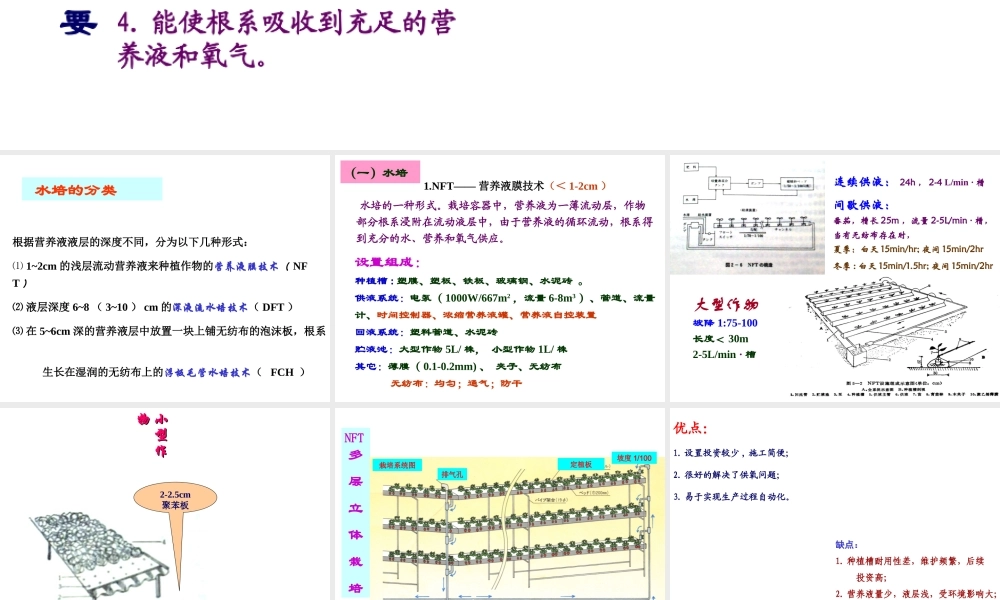The height and width of the screenshot is (600, 1000).
Task: Click the 坡度 1/100 label box
Action: tap(634, 458)
